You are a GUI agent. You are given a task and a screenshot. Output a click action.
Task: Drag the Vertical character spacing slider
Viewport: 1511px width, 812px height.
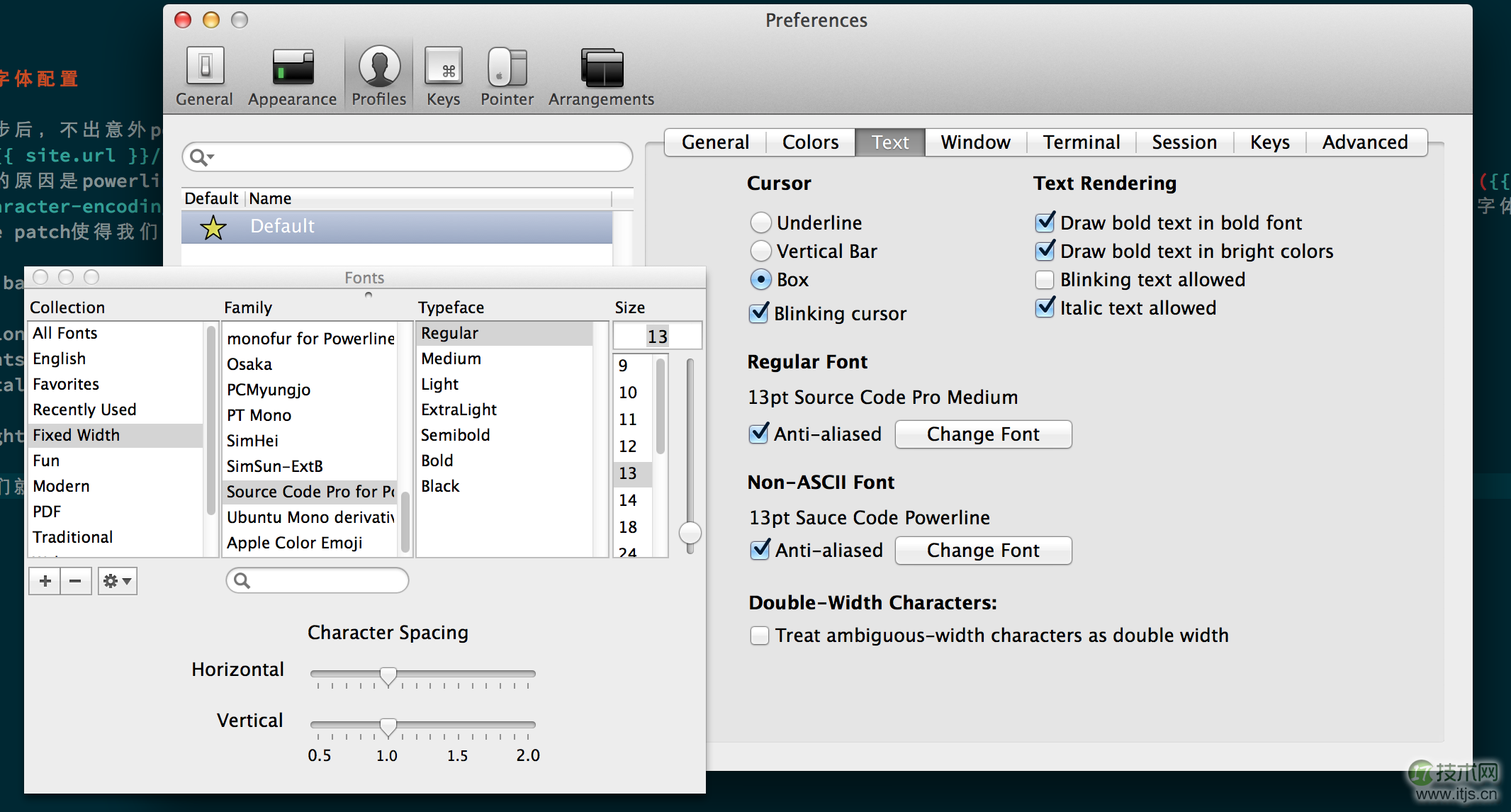pos(388,727)
